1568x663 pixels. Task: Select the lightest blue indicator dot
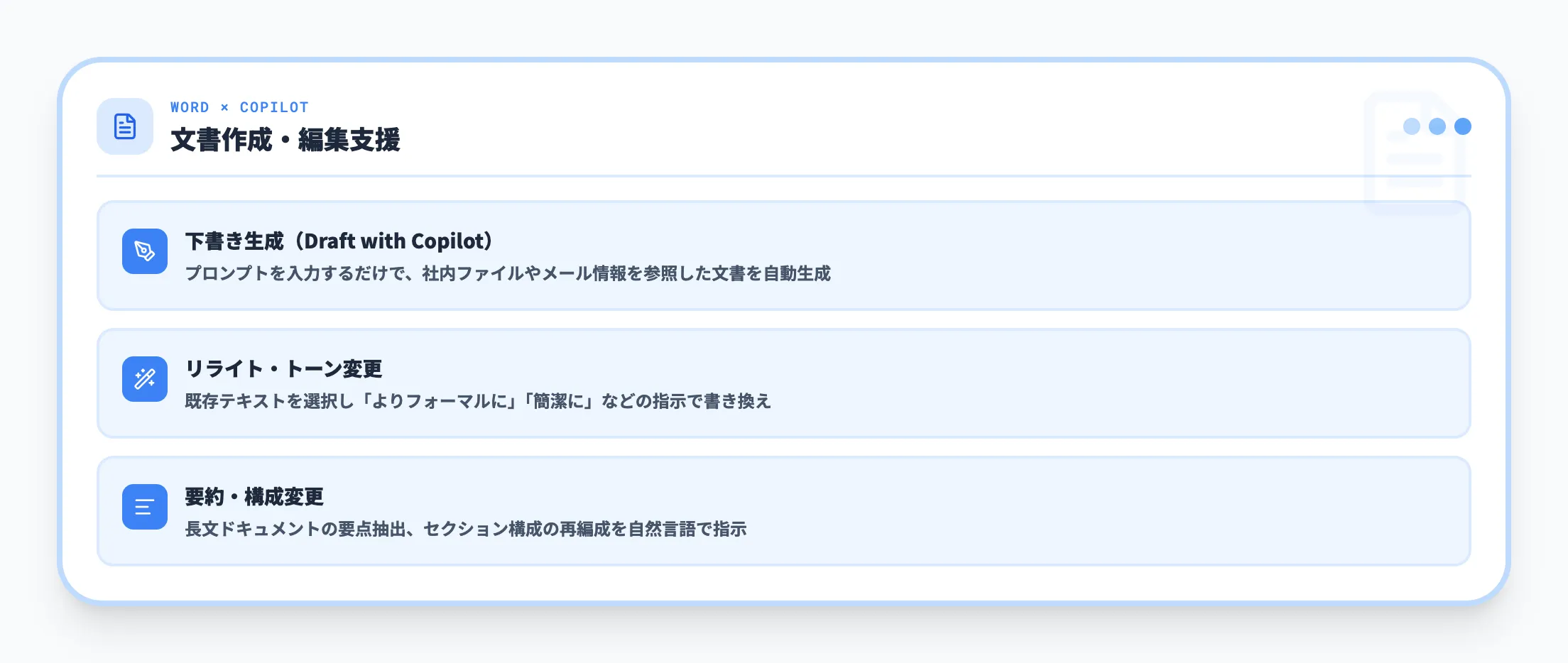[x=1412, y=126]
